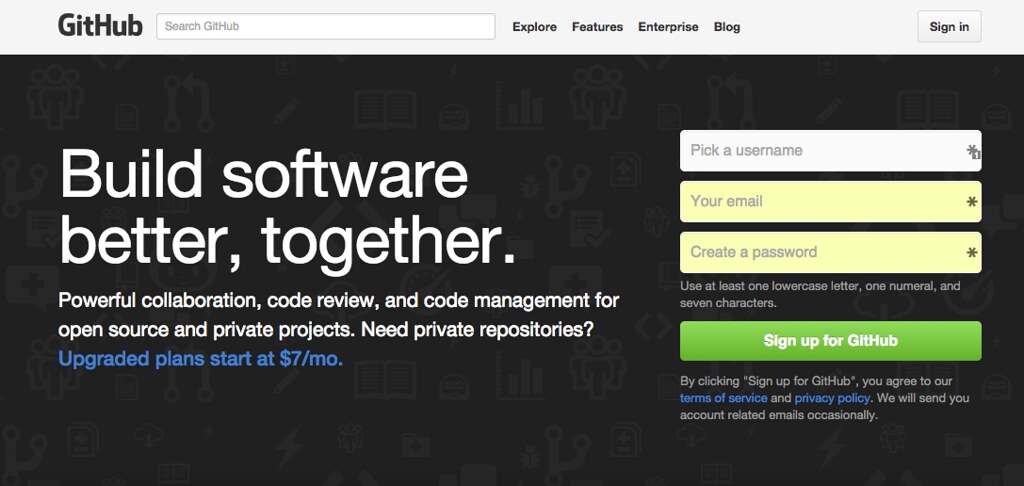Focus the Create a password field
Screen dimensions: 1024x486
[x=830, y=252]
